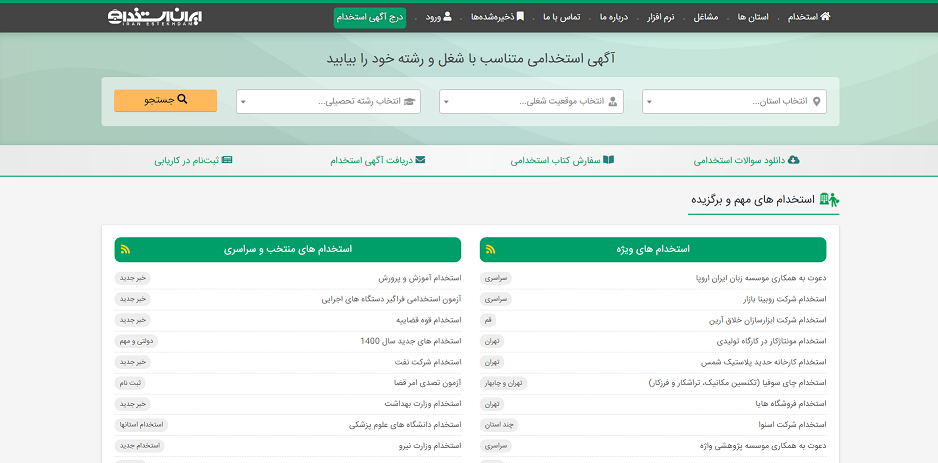Click the Iran Estekhdam logo
938x463 pixels.
tap(155, 17)
